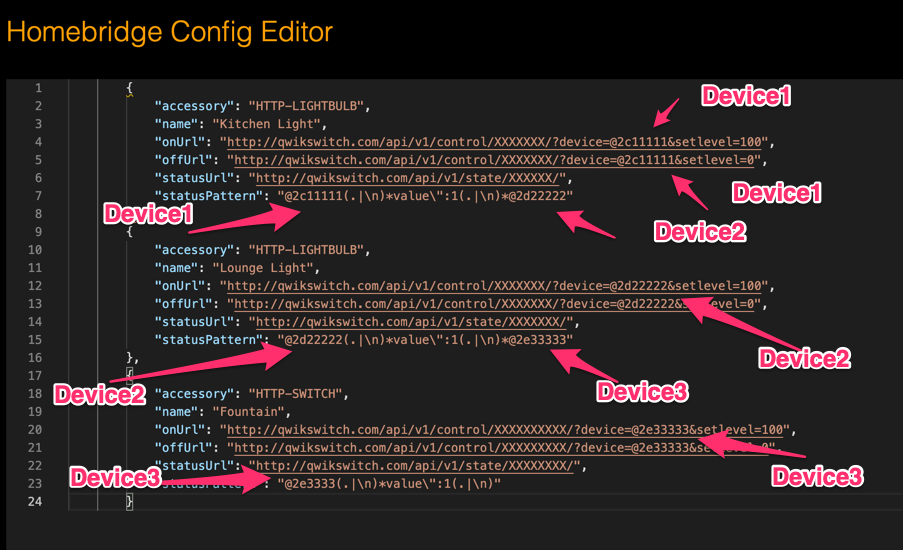903x550 pixels.
Task: Place cursor in "Fountain" name value
Action: (248, 412)
